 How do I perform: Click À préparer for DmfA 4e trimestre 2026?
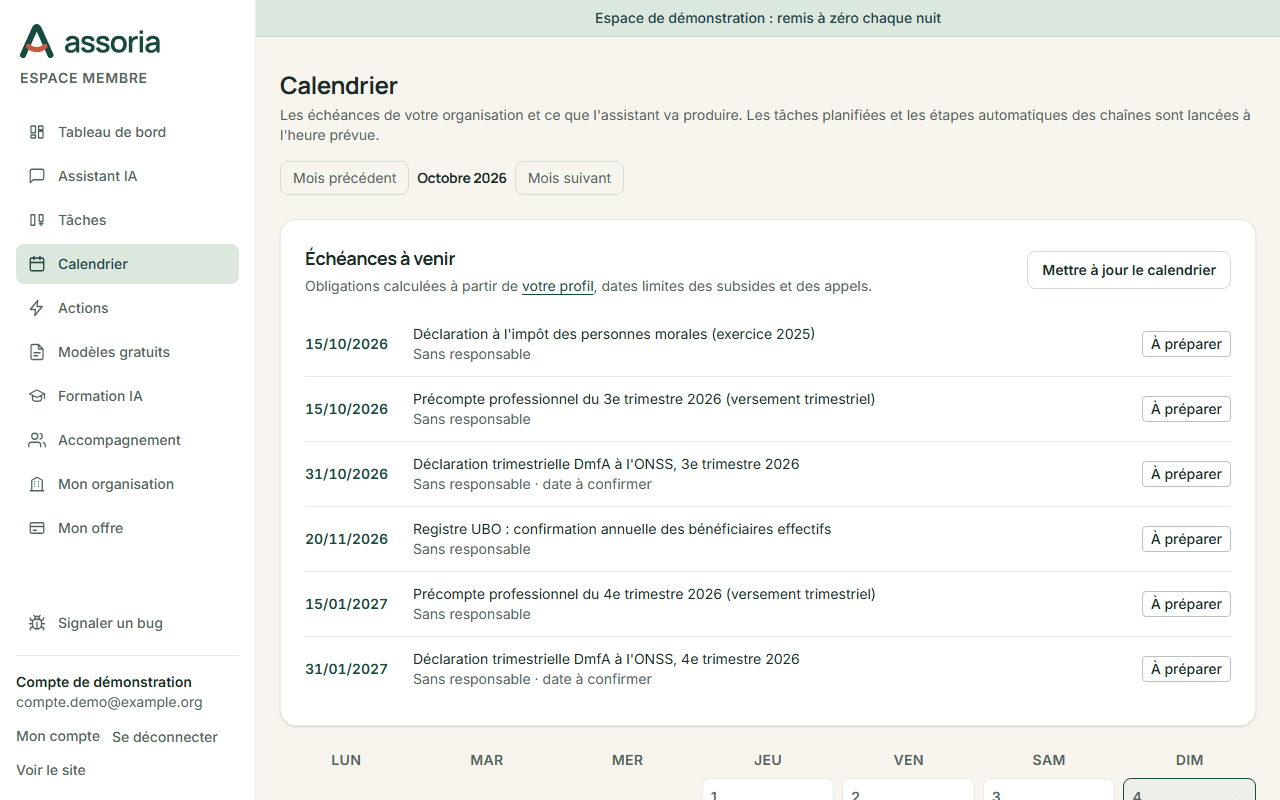[1186, 669]
